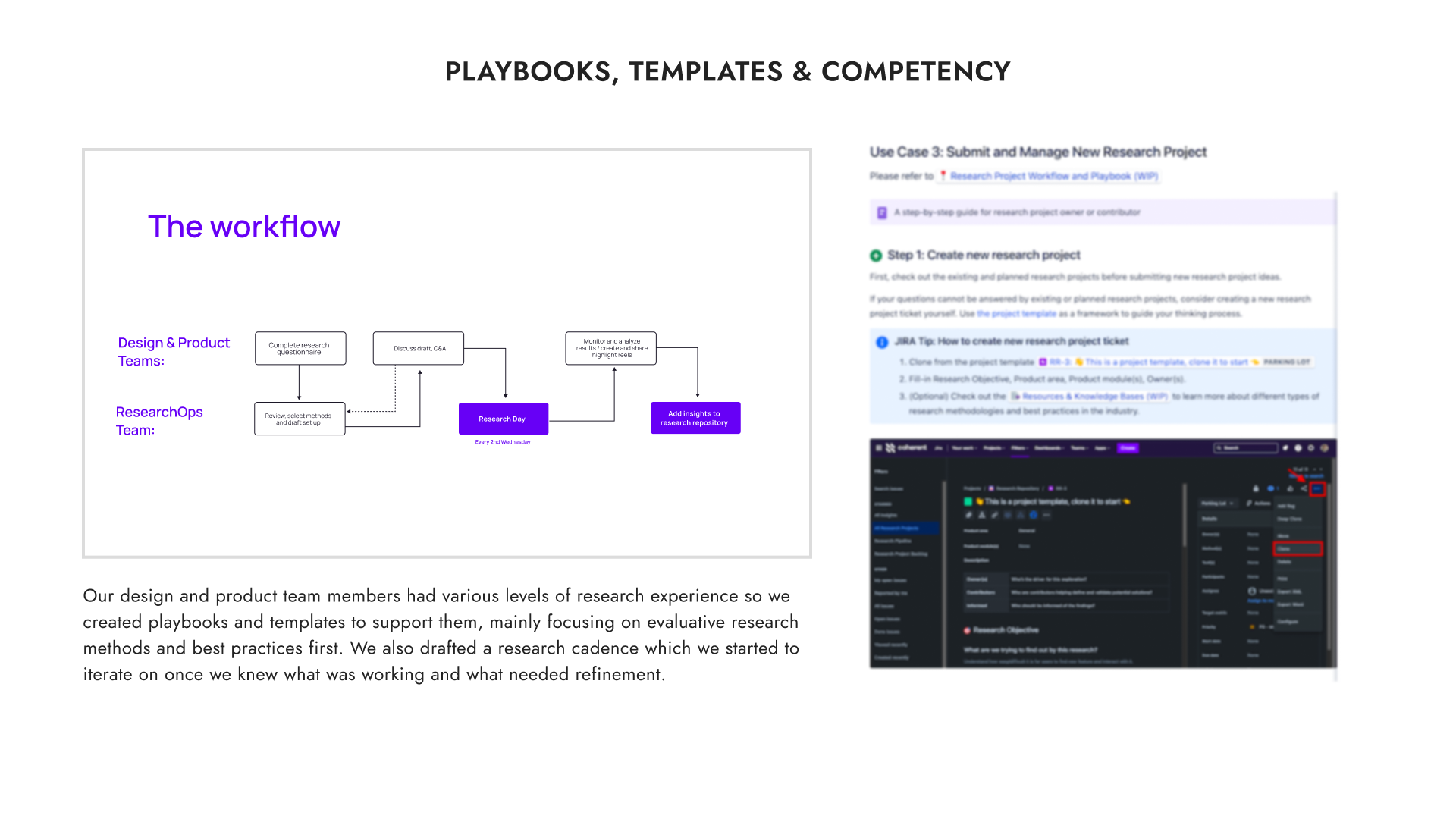Click the share icon on the issue

(x=1304, y=488)
